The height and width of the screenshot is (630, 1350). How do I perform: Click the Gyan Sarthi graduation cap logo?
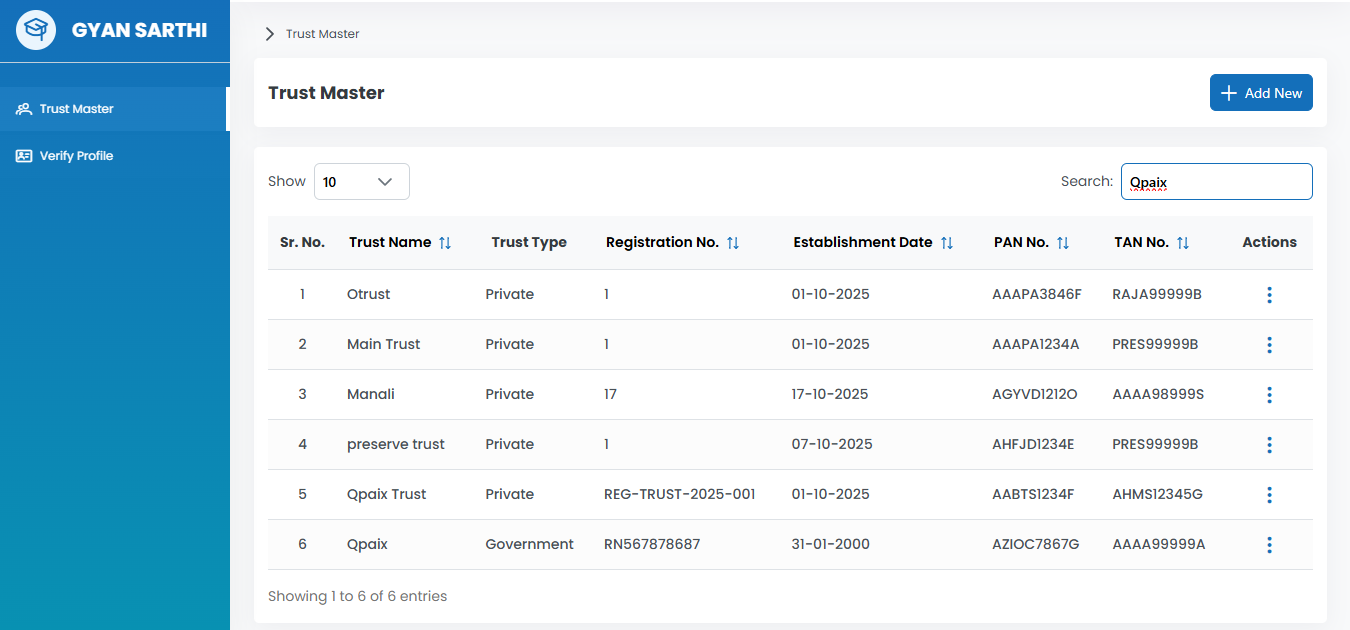coord(36,30)
